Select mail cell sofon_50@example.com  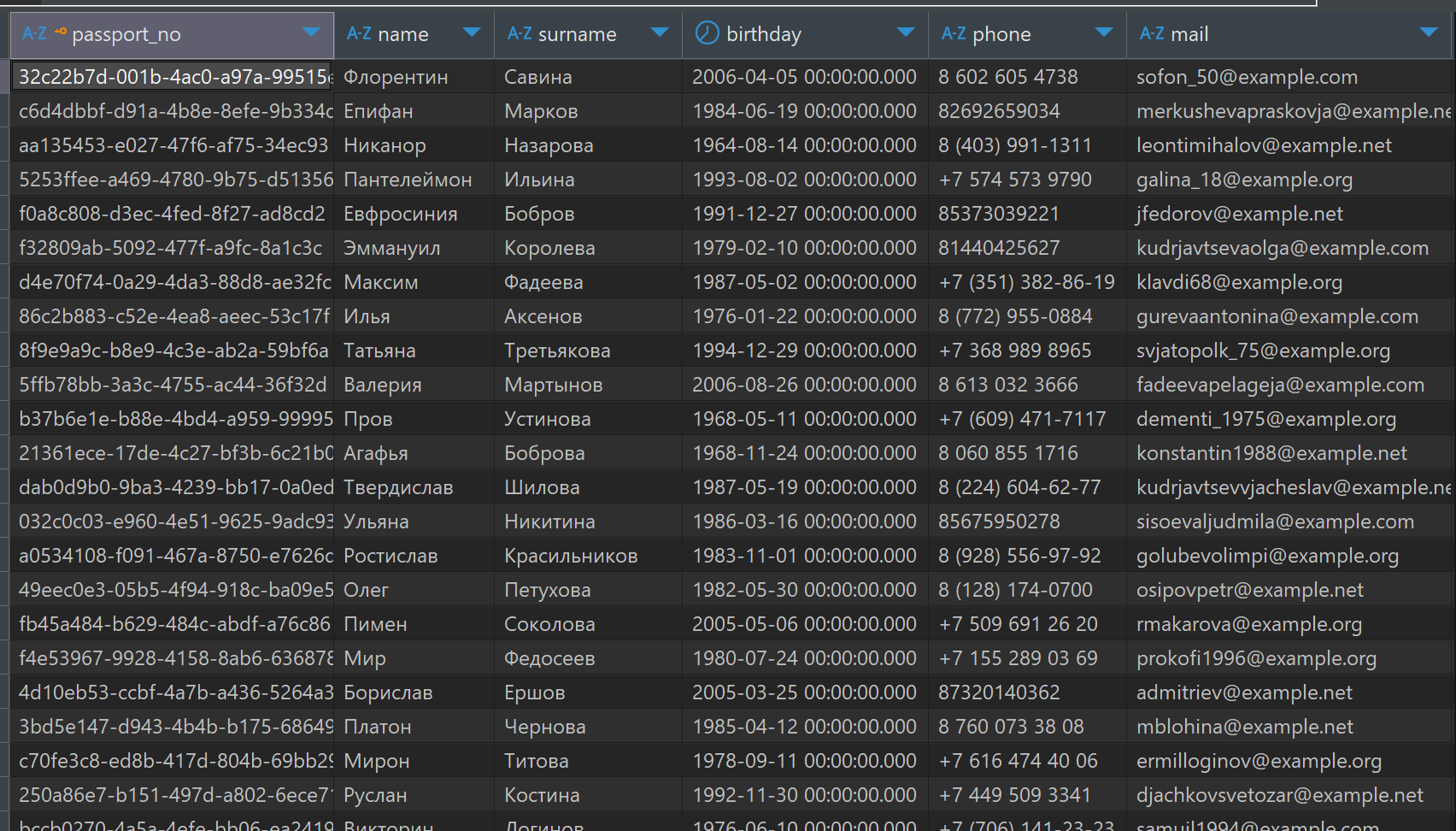pyautogui.click(x=1291, y=77)
